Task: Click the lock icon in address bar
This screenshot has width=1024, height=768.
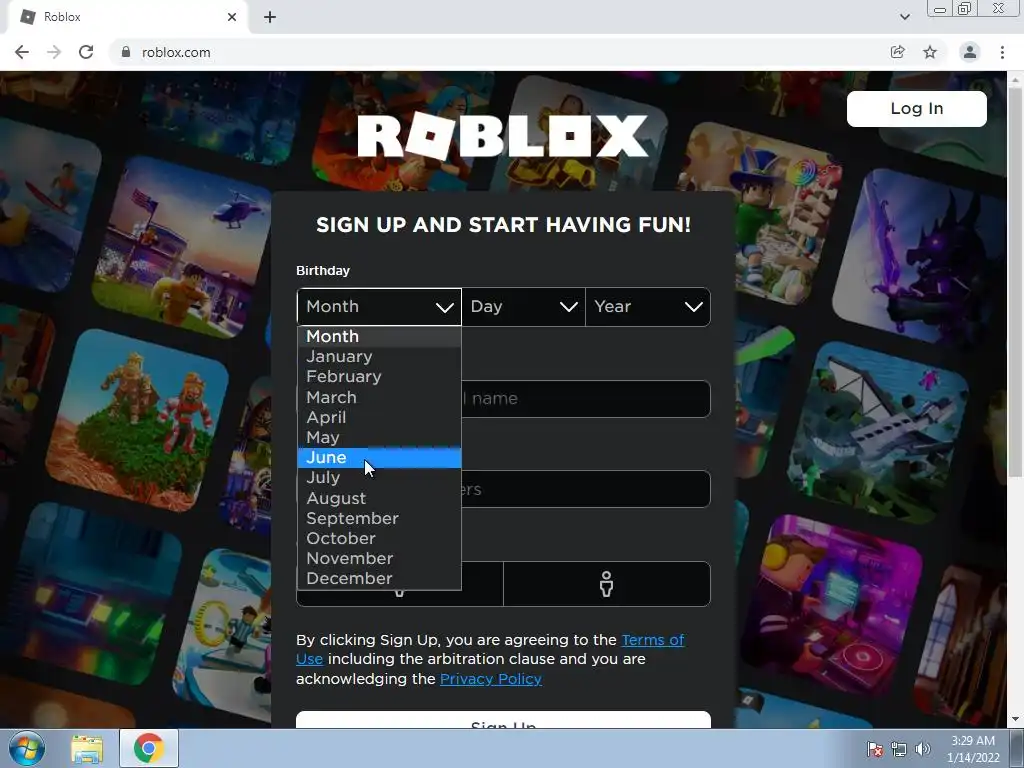Action: (x=126, y=52)
